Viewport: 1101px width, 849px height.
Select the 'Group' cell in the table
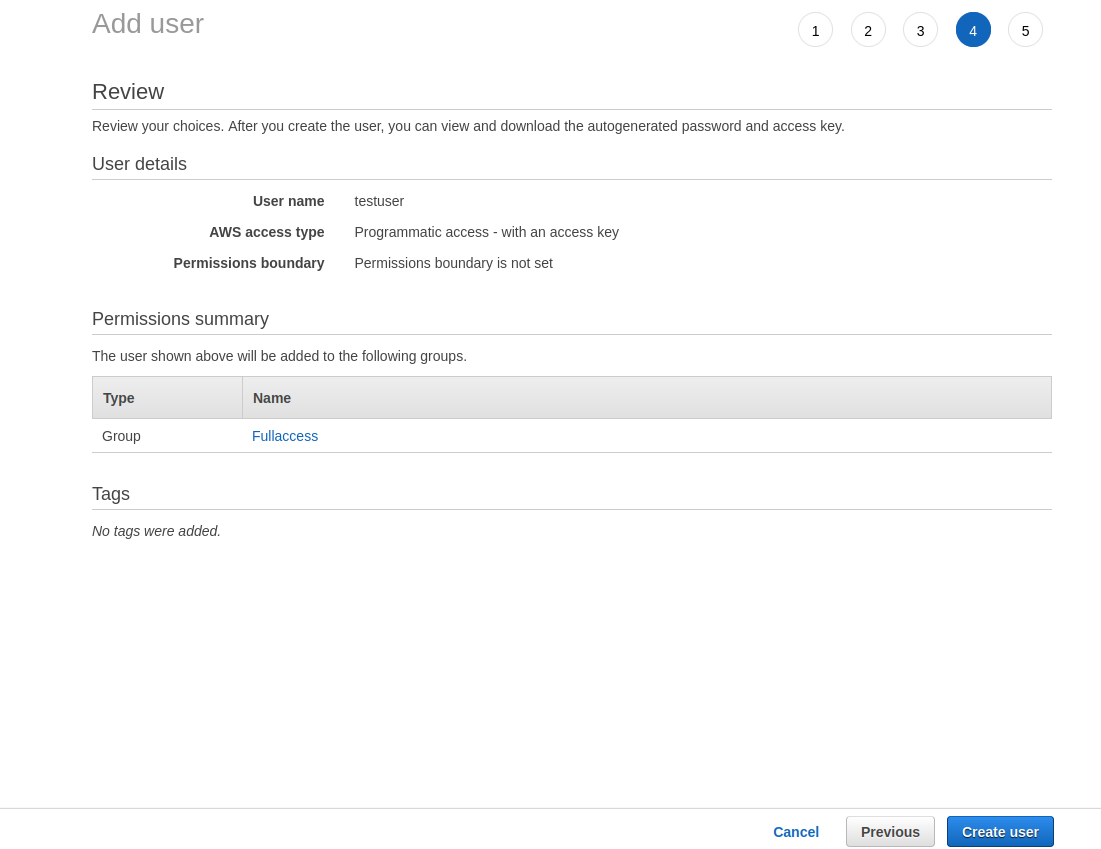coord(121,436)
